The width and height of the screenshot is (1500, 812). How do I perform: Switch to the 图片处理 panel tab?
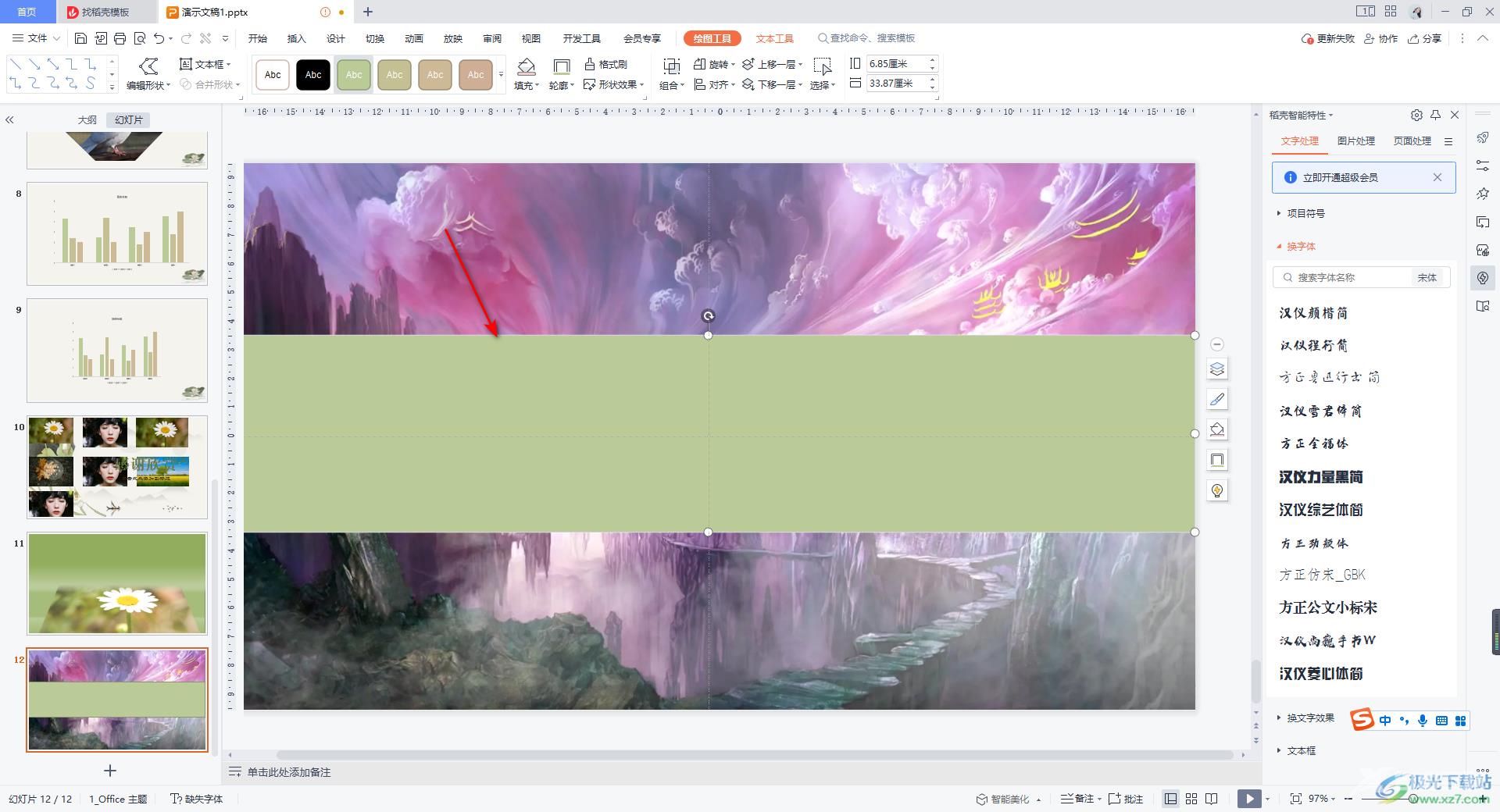[x=1356, y=141]
